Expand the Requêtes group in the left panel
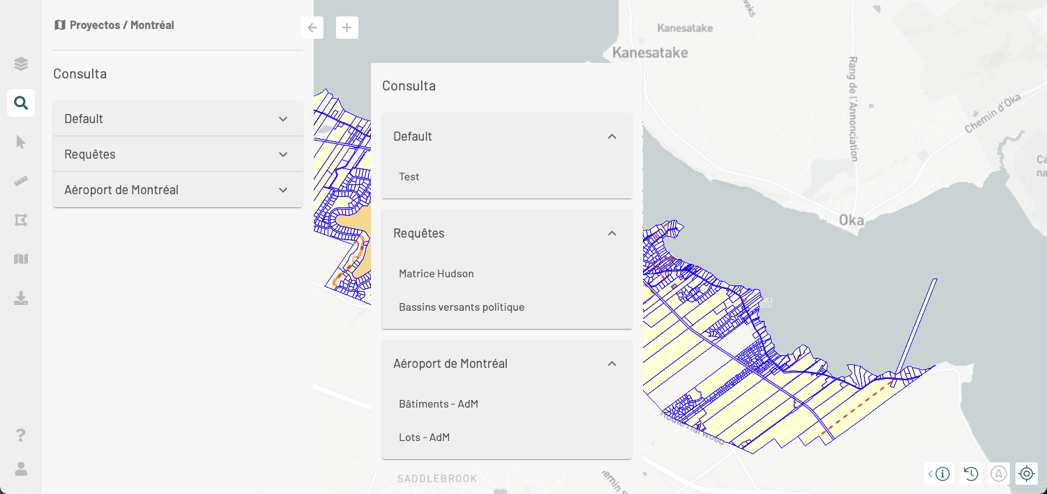Viewport: 1047px width, 494px height. [x=177, y=154]
